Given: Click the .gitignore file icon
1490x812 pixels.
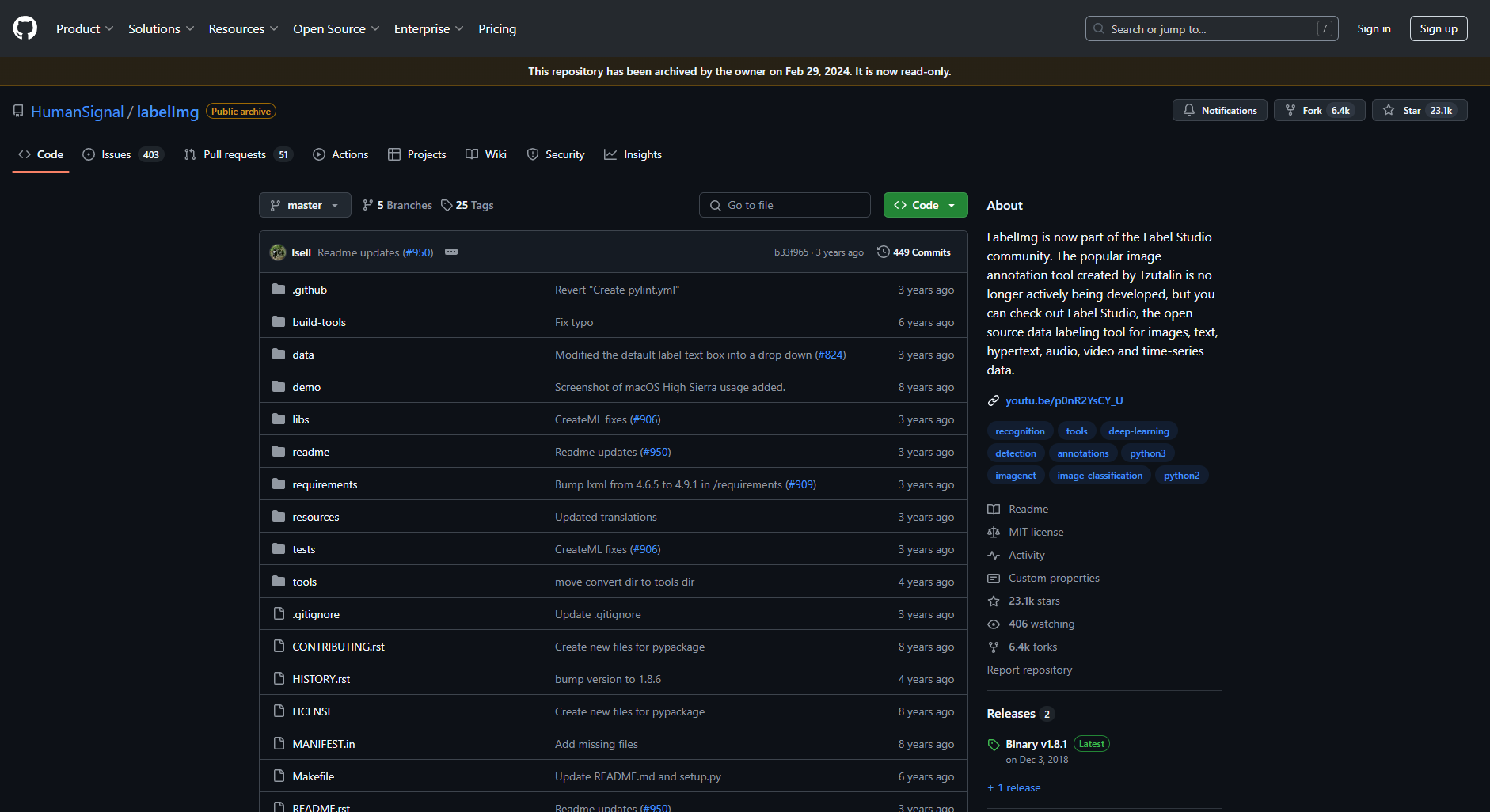Looking at the screenshot, I should [279, 614].
